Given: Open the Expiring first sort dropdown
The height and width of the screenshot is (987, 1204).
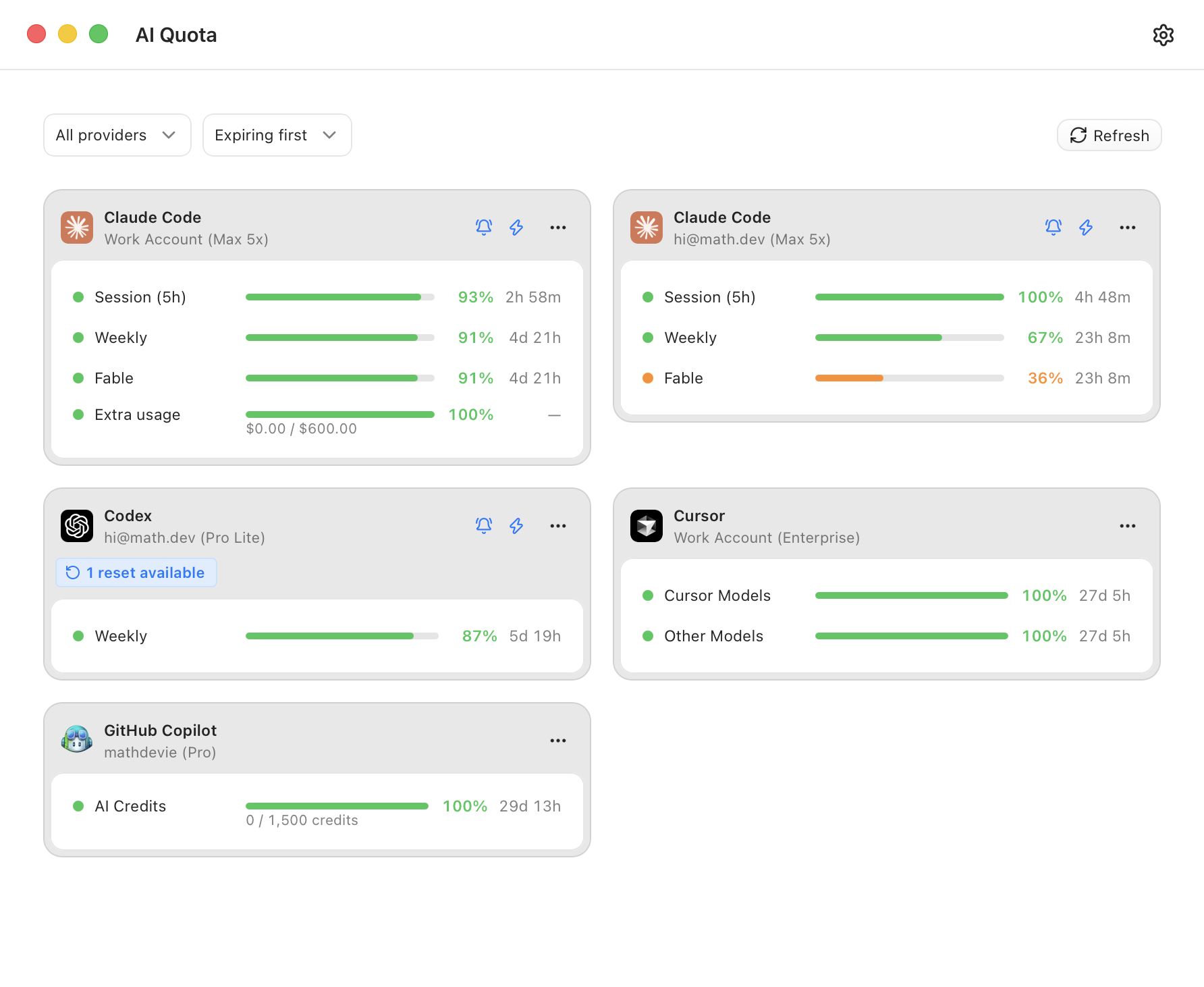Looking at the screenshot, I should [277, 135].
